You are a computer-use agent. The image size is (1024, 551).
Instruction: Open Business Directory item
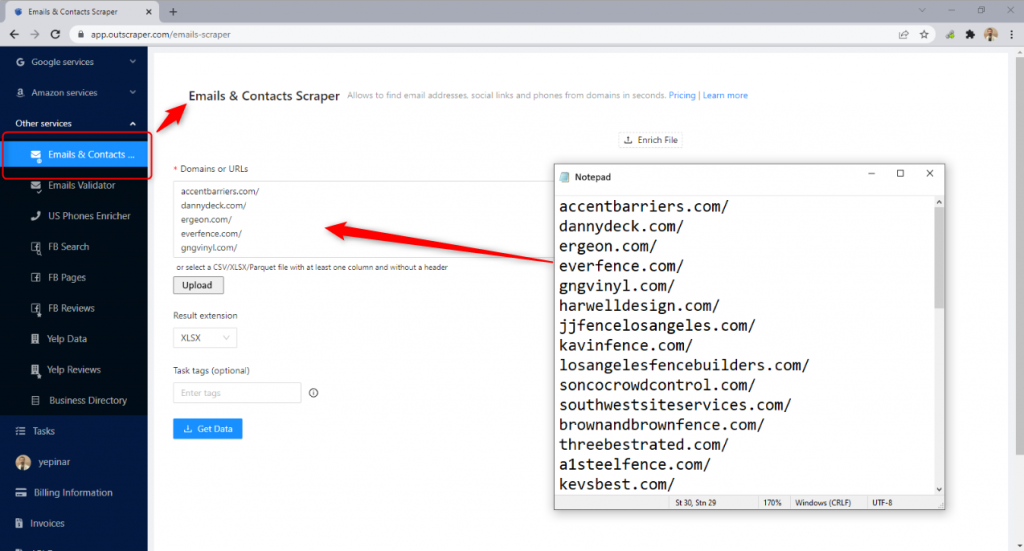87,400
